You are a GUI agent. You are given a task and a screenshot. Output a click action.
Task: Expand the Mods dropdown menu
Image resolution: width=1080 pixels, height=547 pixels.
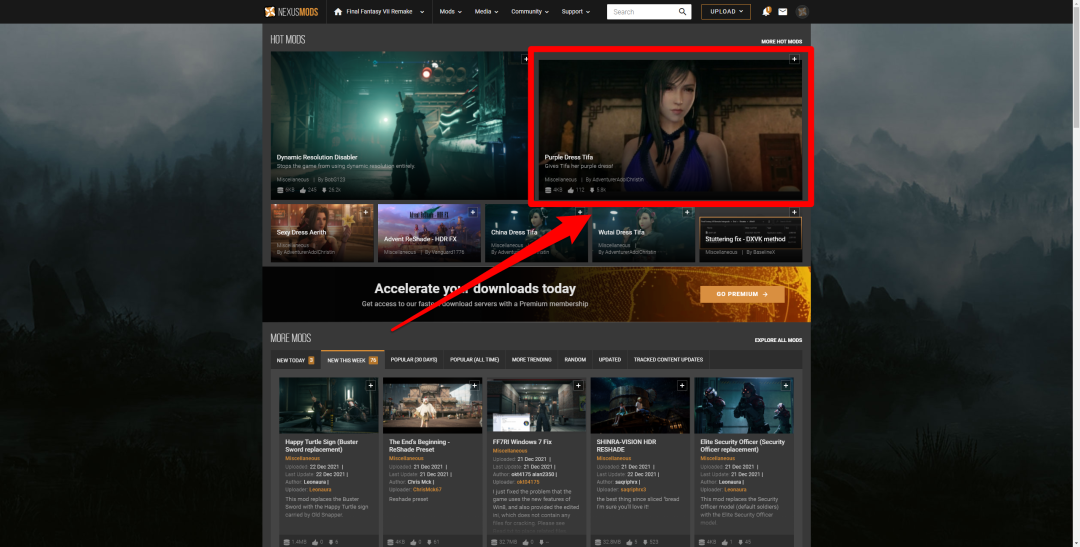click(x=450, y=12)
